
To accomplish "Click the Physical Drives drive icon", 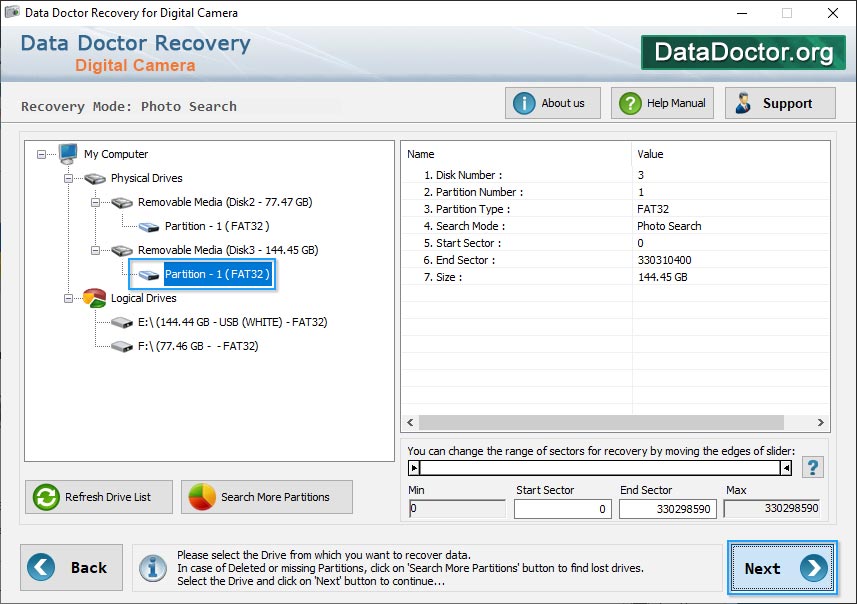I will (95, 178).
